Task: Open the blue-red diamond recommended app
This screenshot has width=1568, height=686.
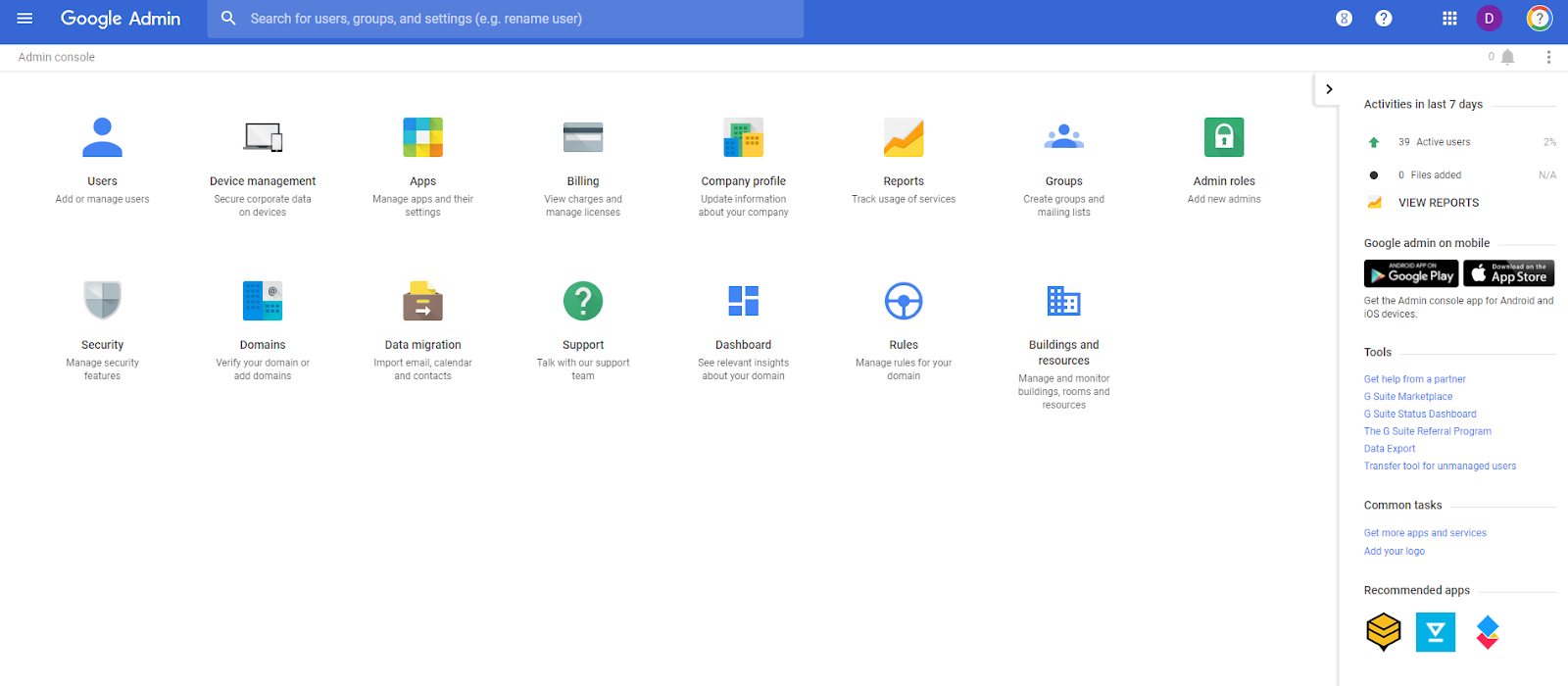Action: (1488, 632)
